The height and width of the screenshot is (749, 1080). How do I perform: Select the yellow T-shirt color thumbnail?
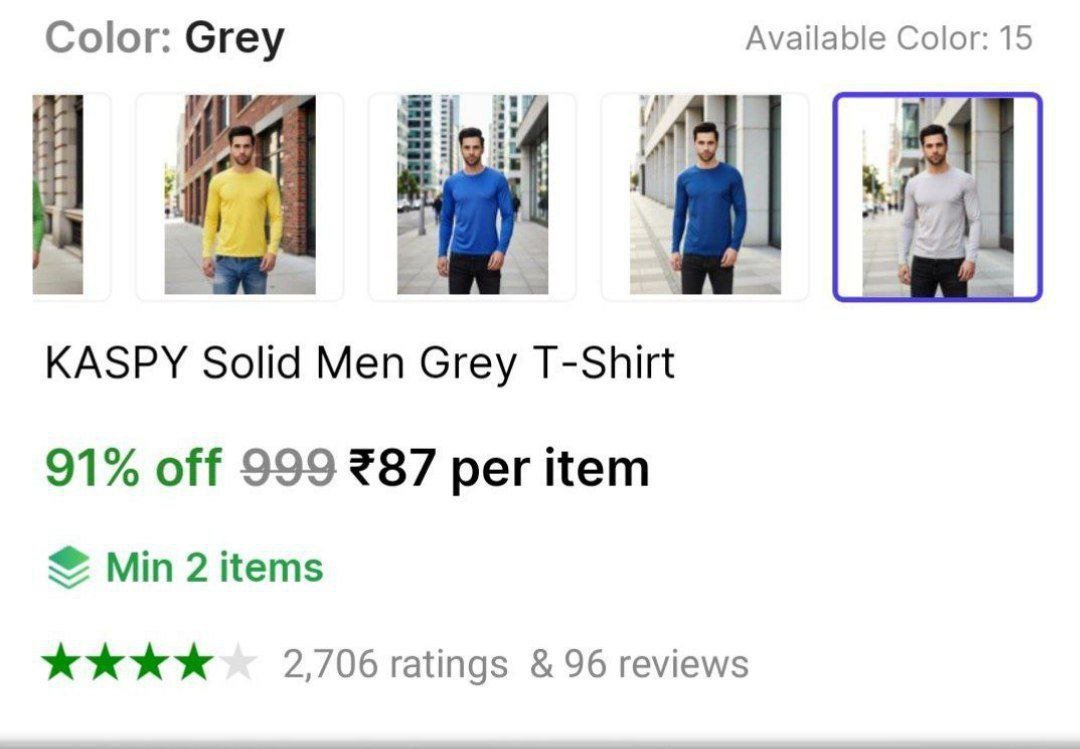pos(240,196)
